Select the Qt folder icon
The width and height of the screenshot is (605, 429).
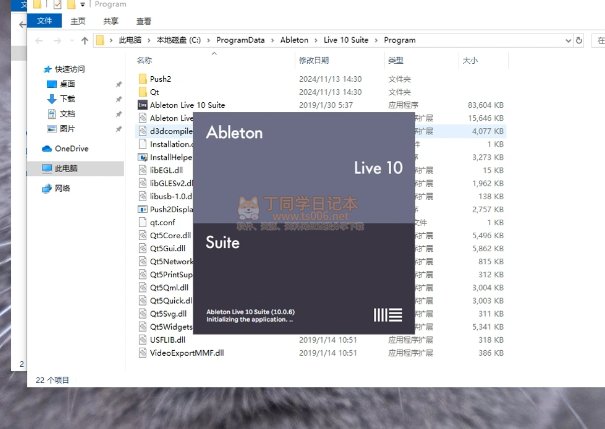click(x=143, y=92)
